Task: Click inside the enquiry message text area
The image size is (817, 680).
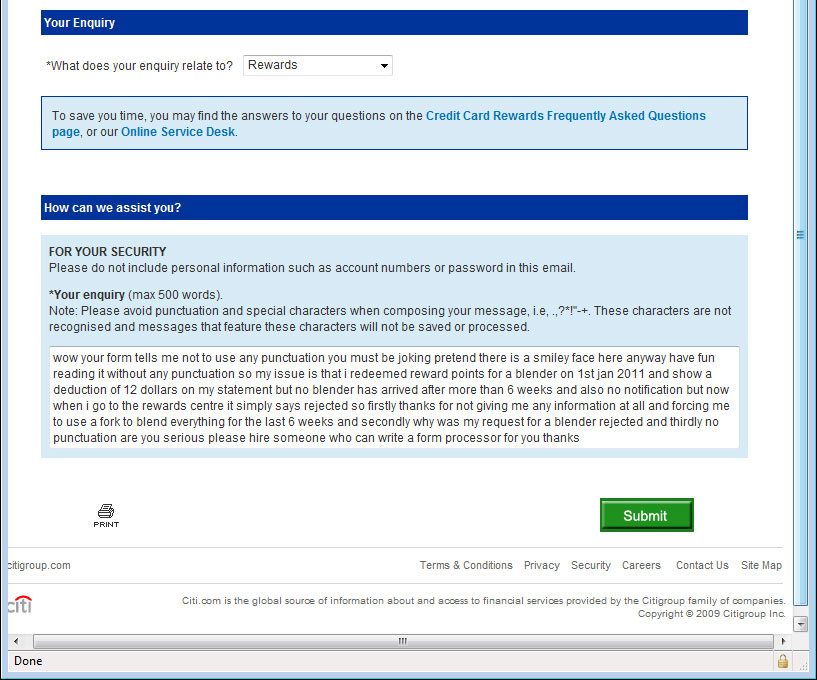Action: [394, 397]
